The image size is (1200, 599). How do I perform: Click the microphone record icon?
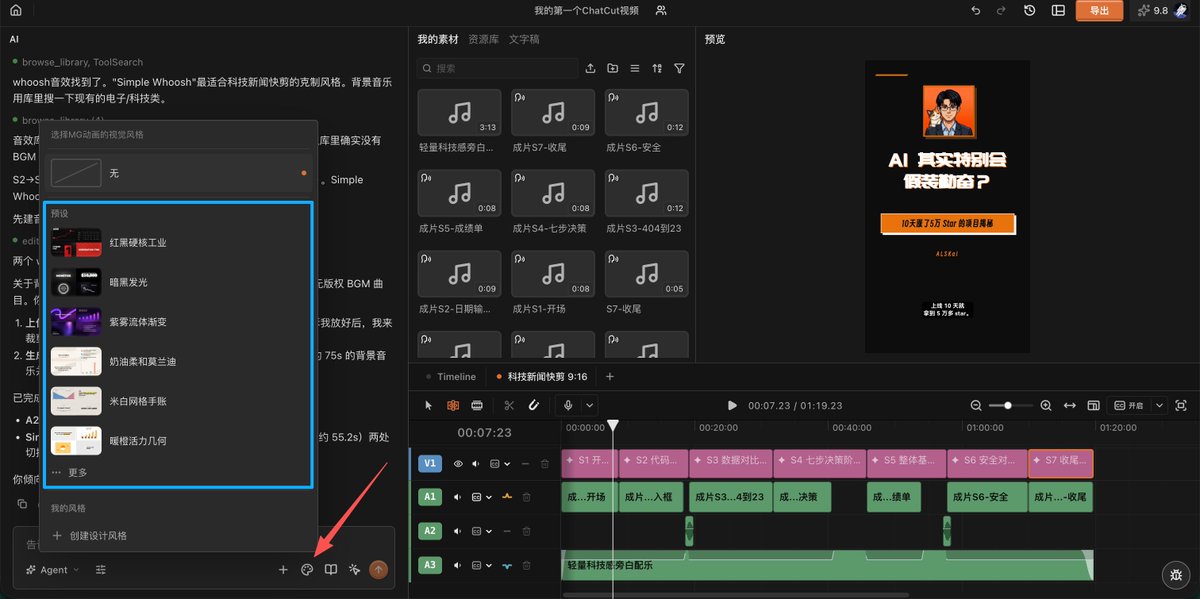coord(568,405)
